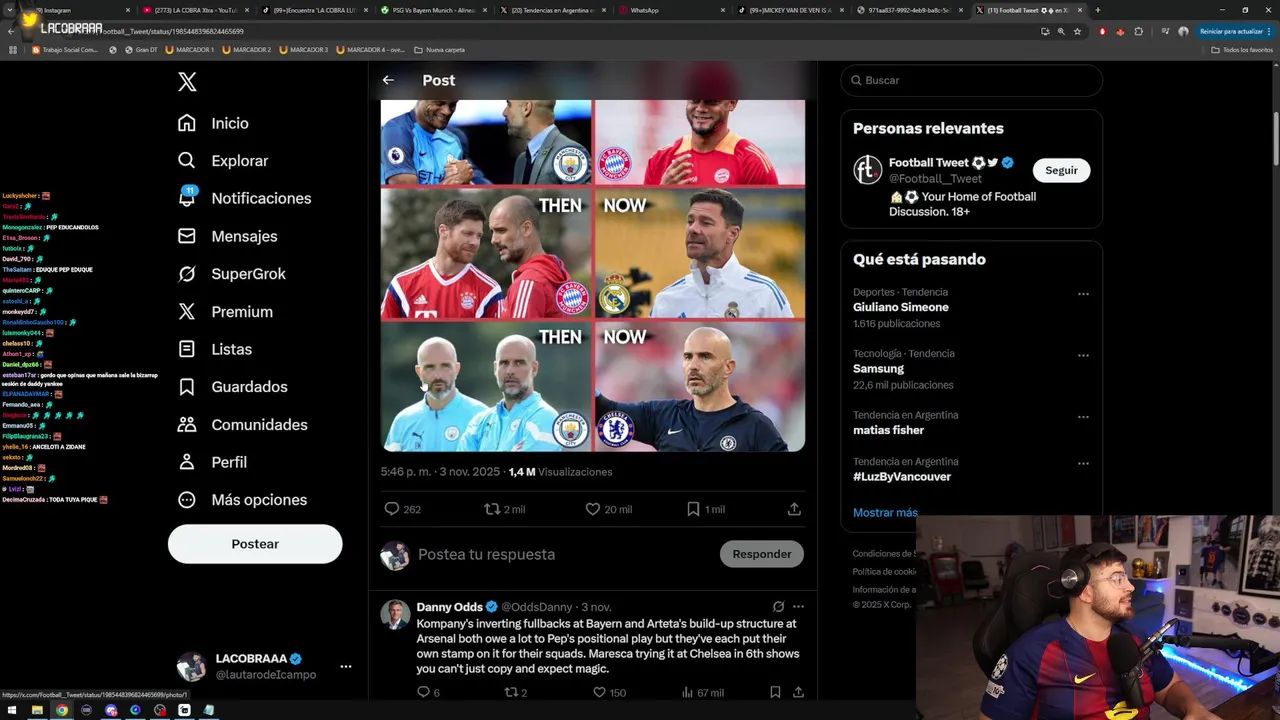
Task: Go back using the Post arrow
Action: pos(388,80)
